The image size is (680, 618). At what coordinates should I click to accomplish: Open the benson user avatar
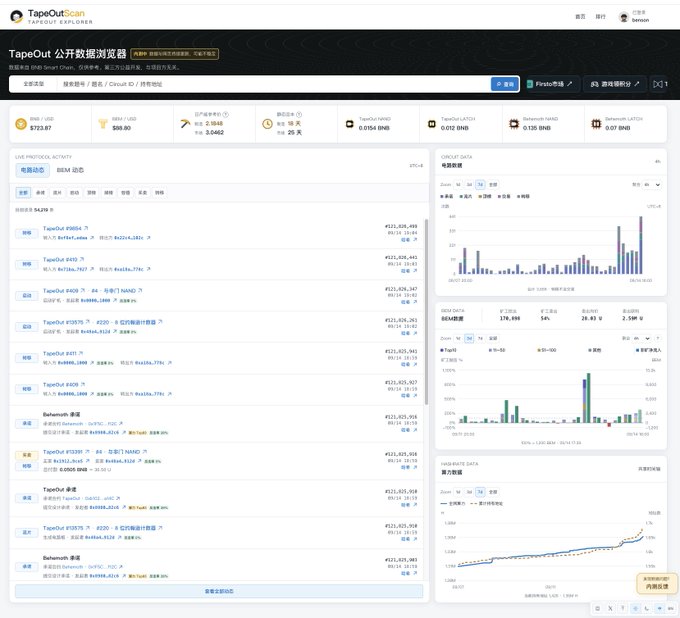point(624,17)
